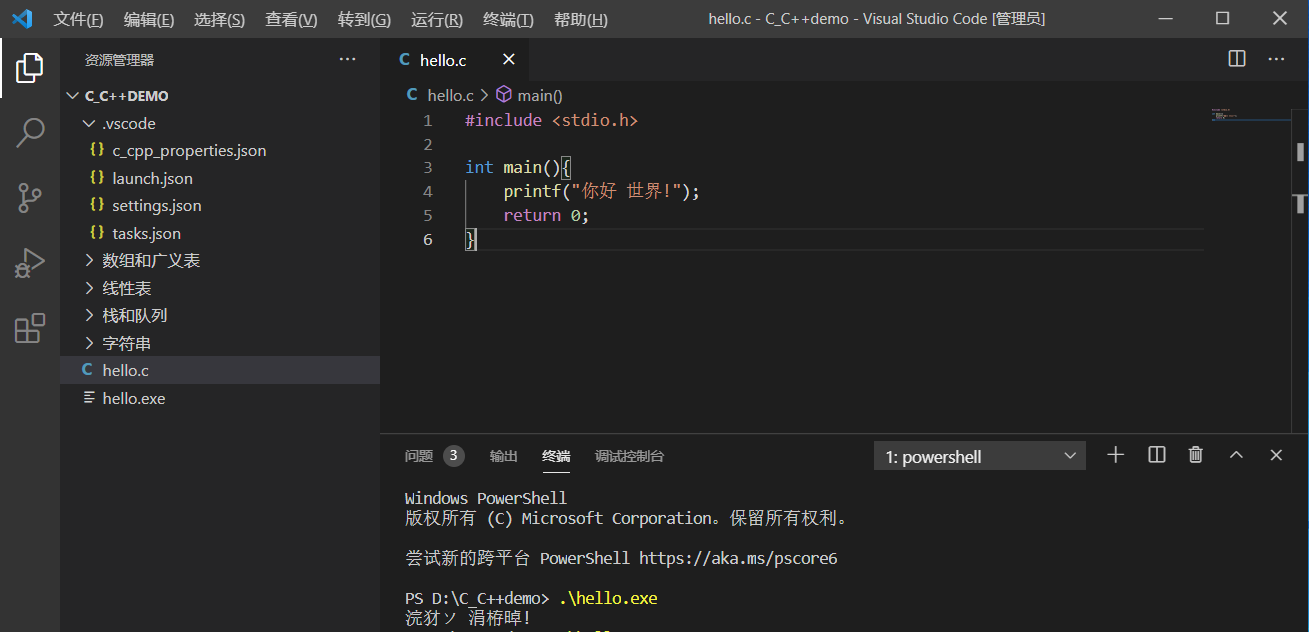Kill the terminal using the trash icon

(x=1195, y=455)
